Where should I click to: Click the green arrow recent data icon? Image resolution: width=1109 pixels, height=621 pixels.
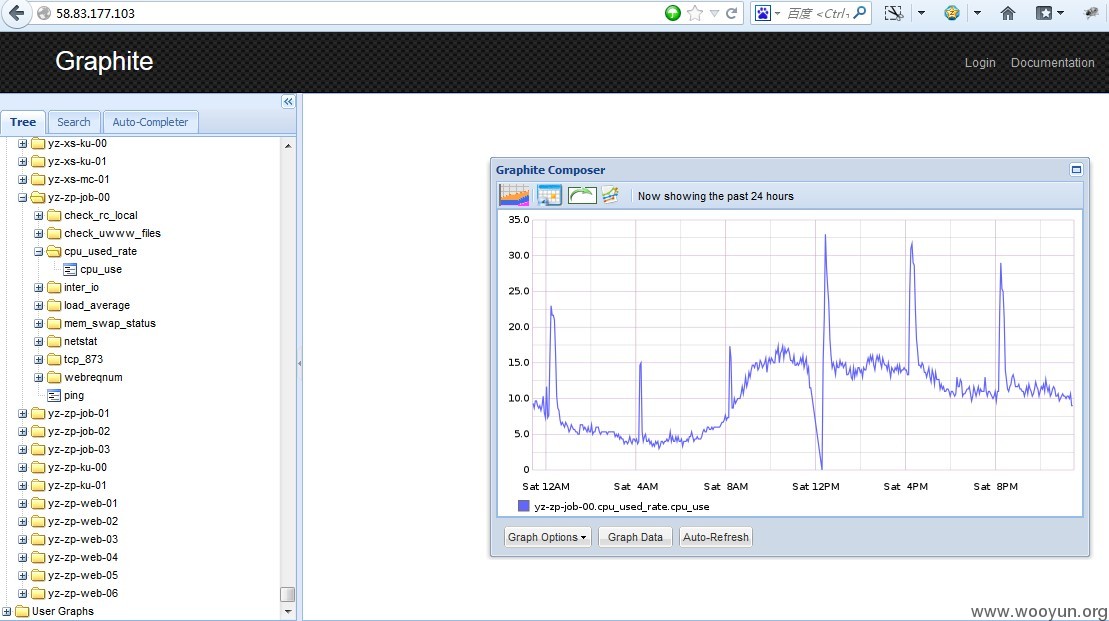582,195
